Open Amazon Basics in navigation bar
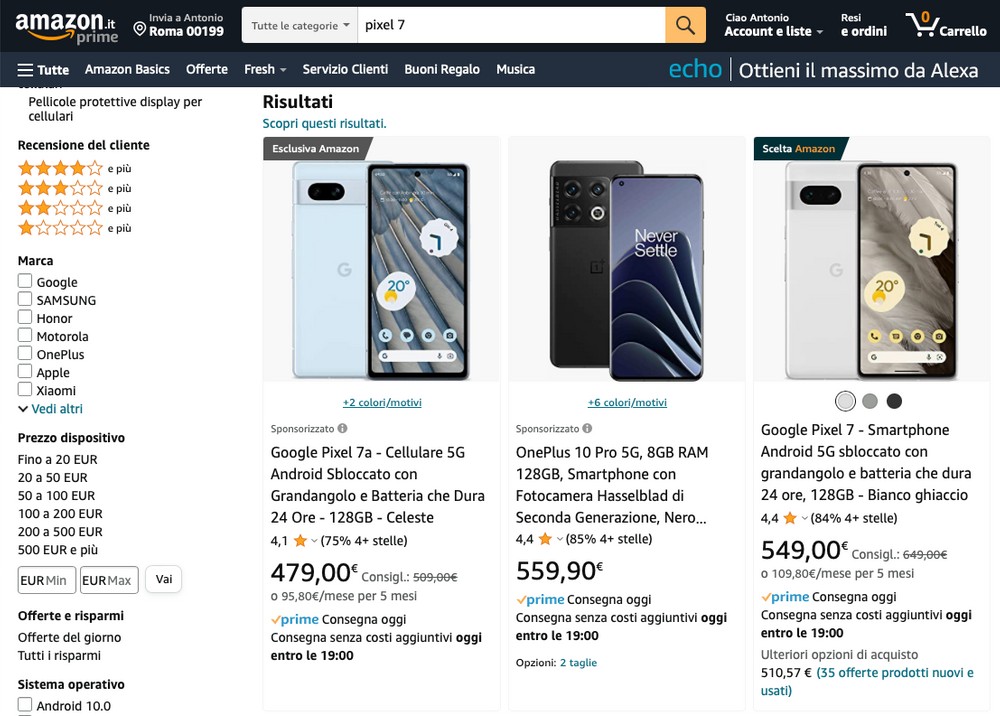The image size is (1000, 716). [x=127, y=69]
